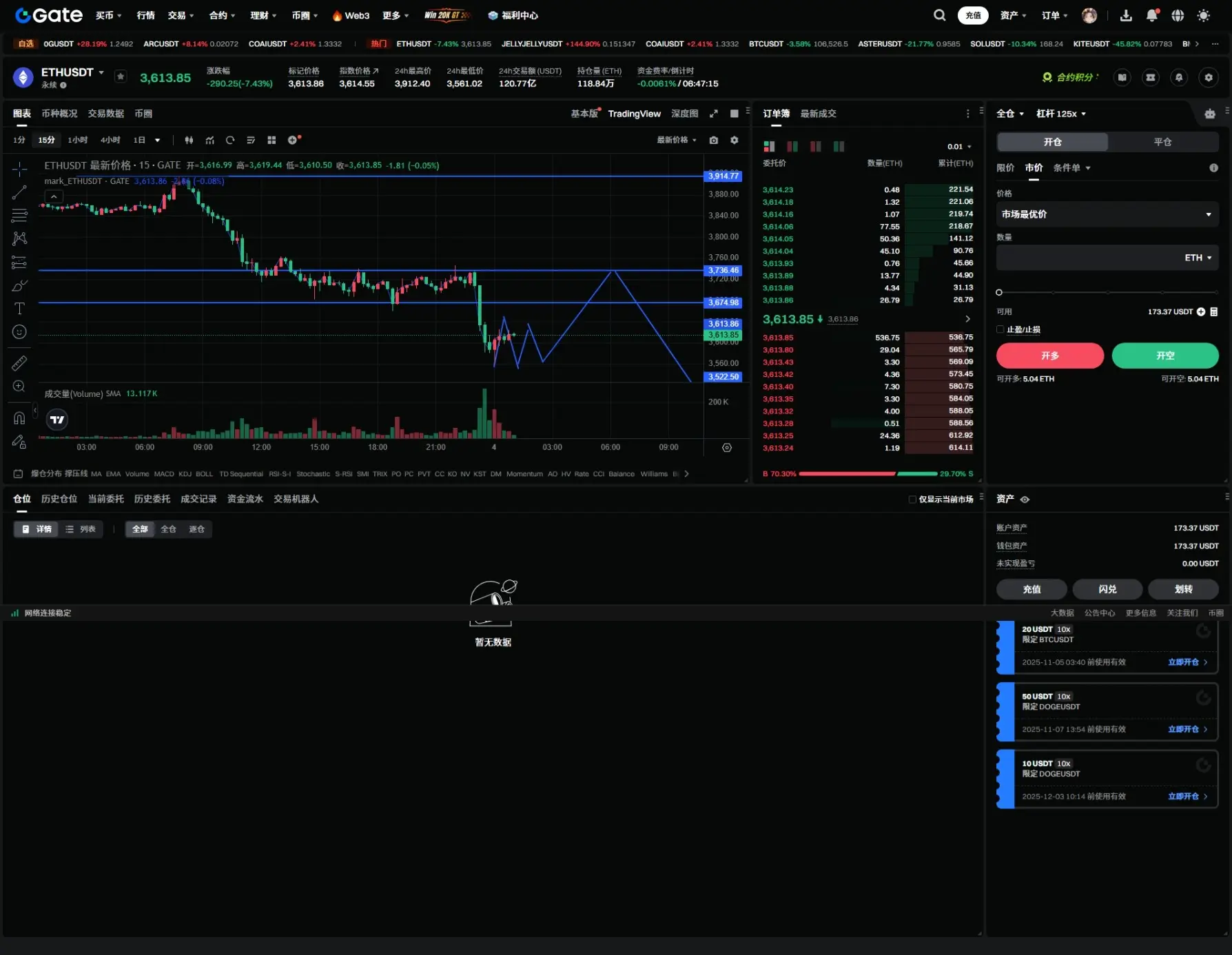Switch to the 币种概况 tab

59,114
